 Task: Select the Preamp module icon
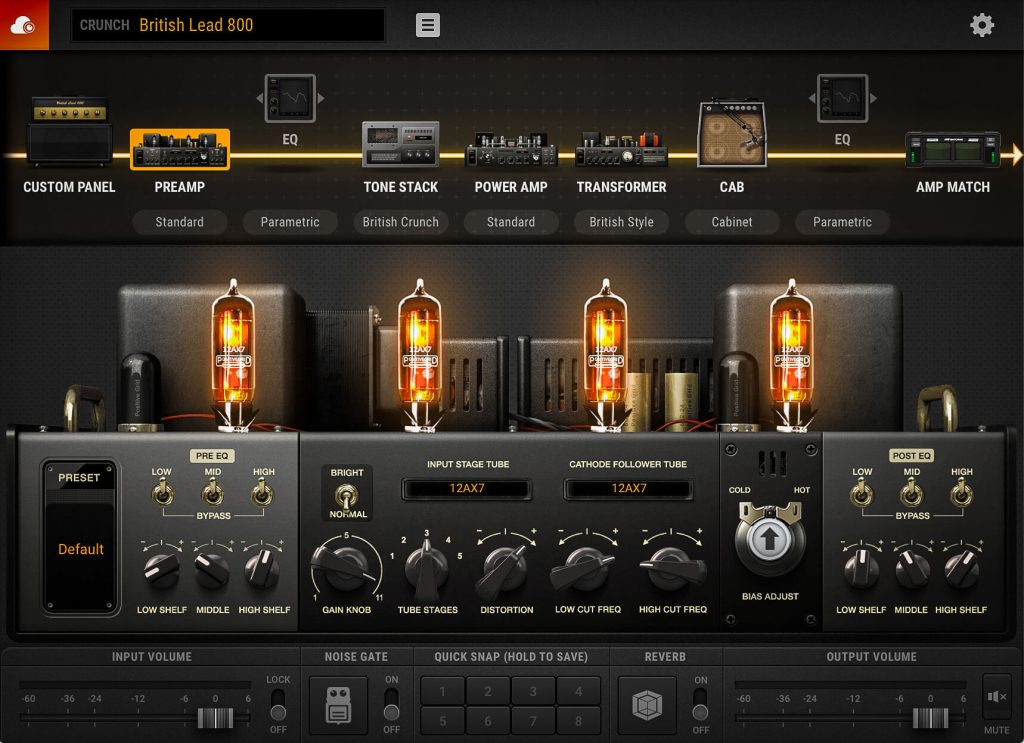[180, 150]
